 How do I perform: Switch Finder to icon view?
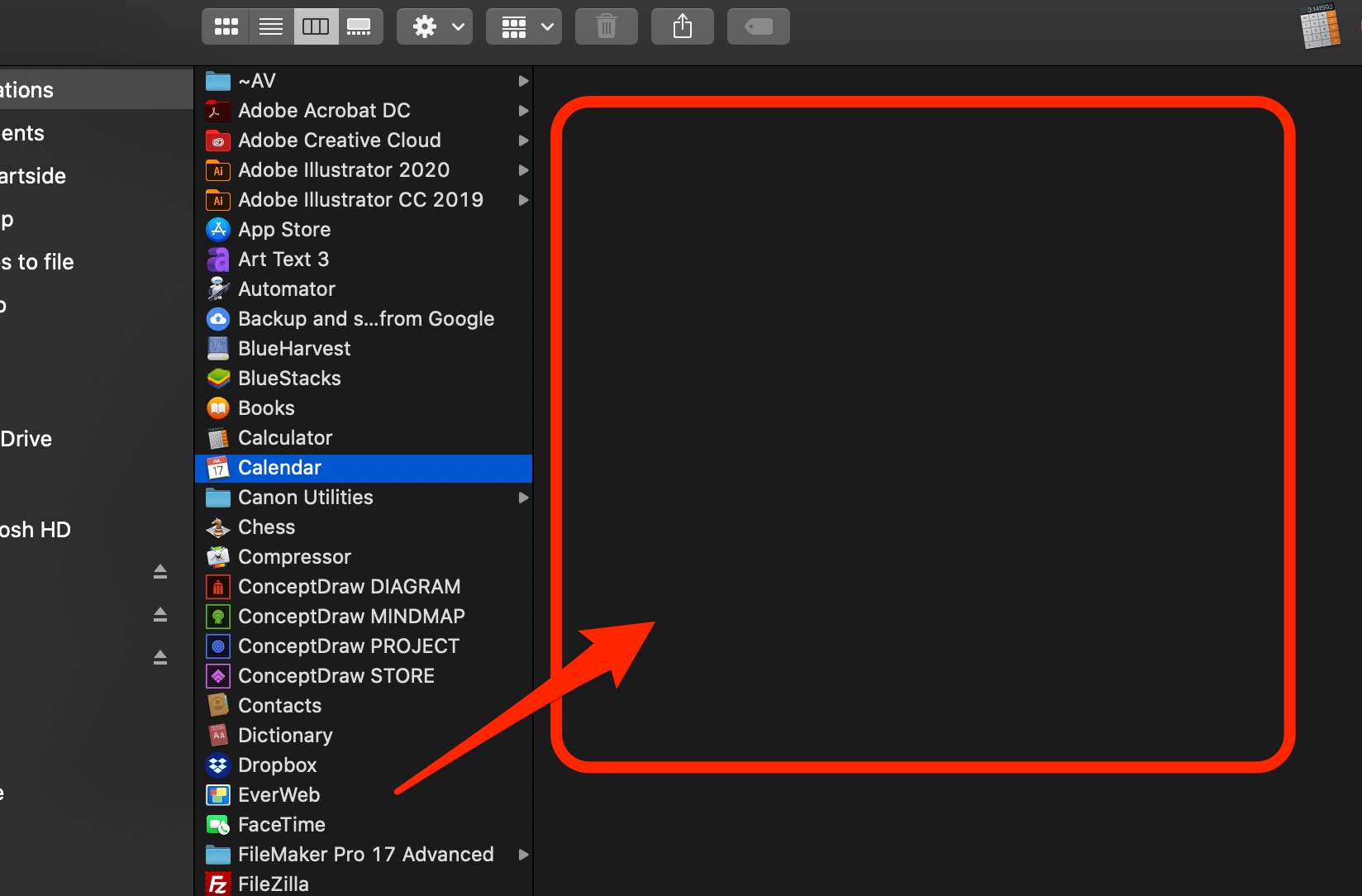click(x=226, y=26)
